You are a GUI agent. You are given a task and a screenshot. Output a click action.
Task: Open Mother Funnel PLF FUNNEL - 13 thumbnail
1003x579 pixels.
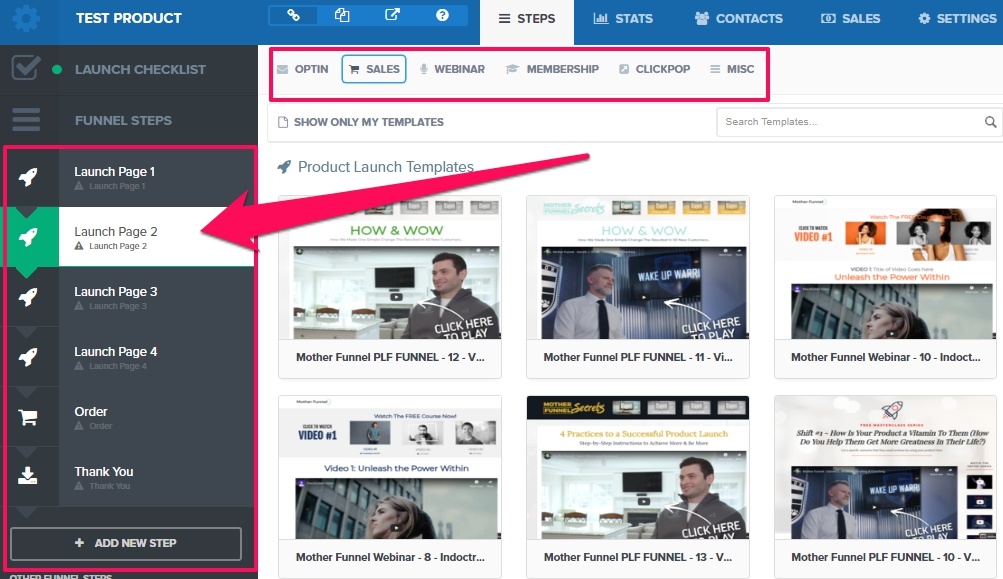[637, 467]
